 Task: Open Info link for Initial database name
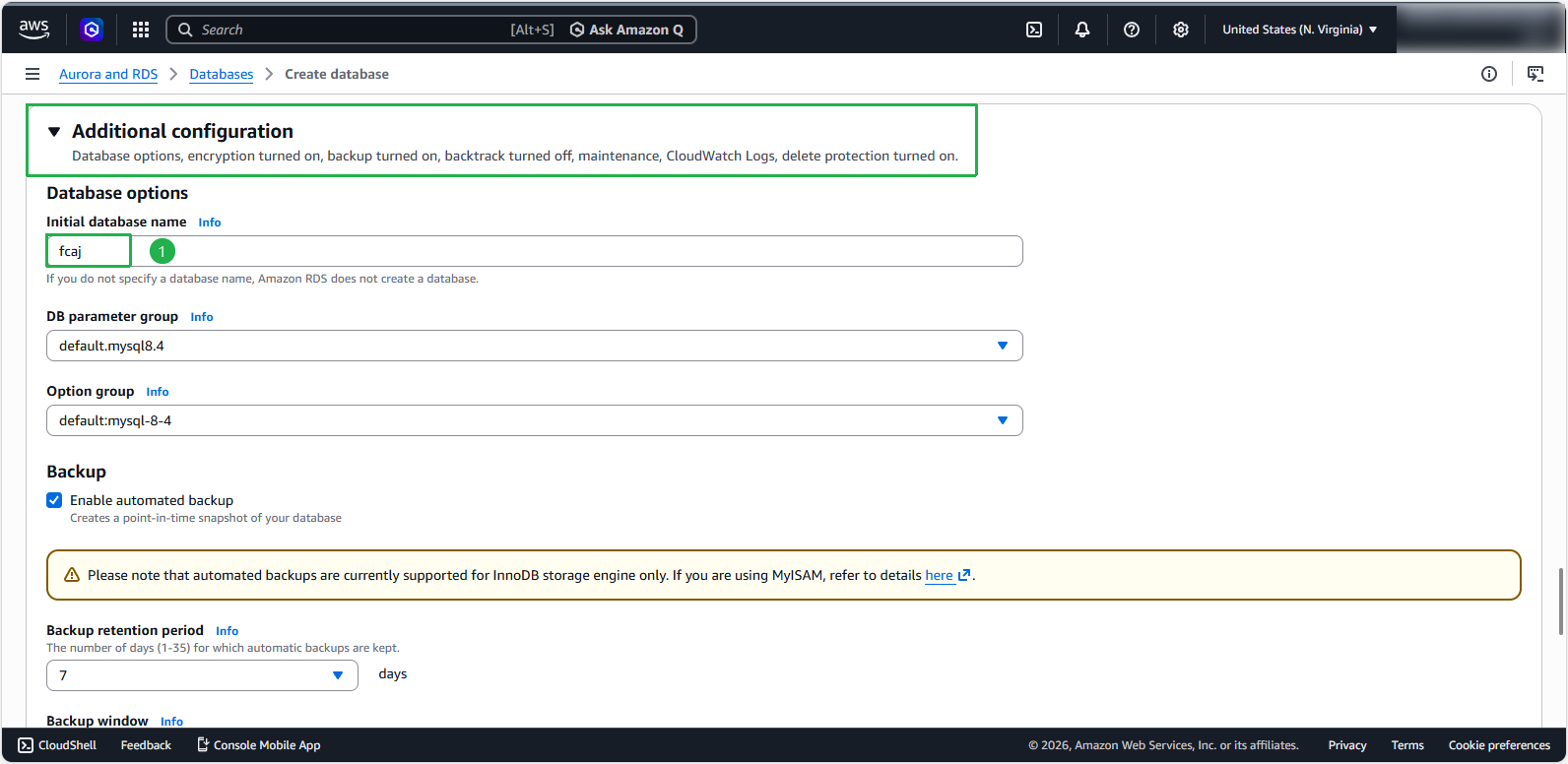tap(210, 223)
